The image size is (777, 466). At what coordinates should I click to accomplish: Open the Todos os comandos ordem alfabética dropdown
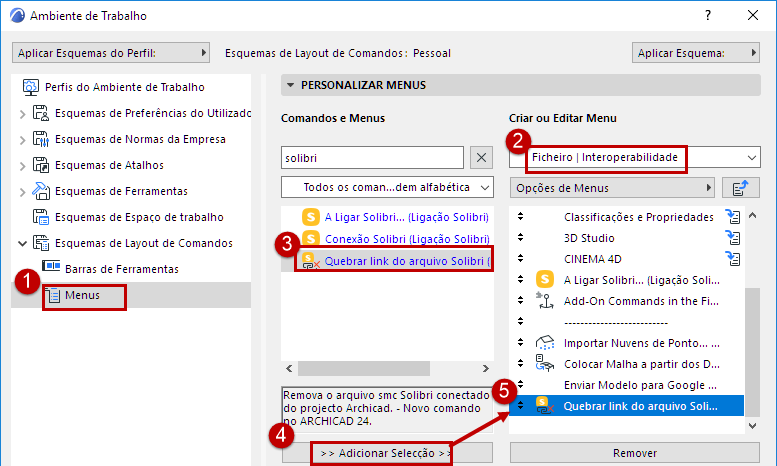(388, 187)
